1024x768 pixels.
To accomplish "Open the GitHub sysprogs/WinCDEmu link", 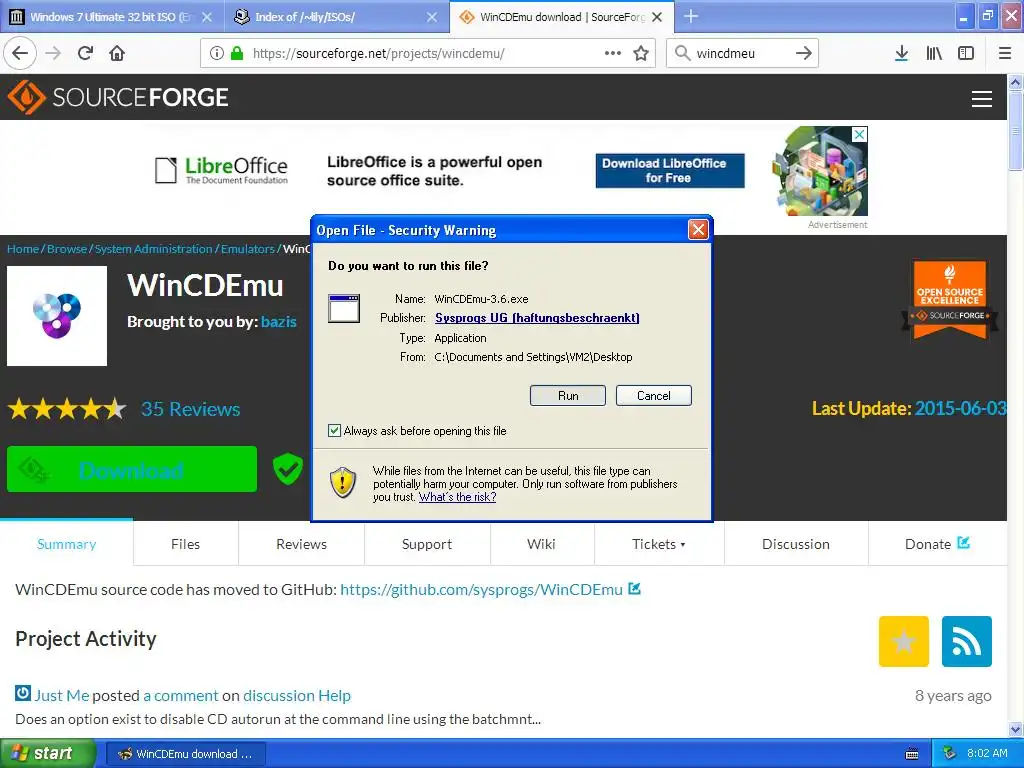I will pyautogui.click(x=481, y=589).
